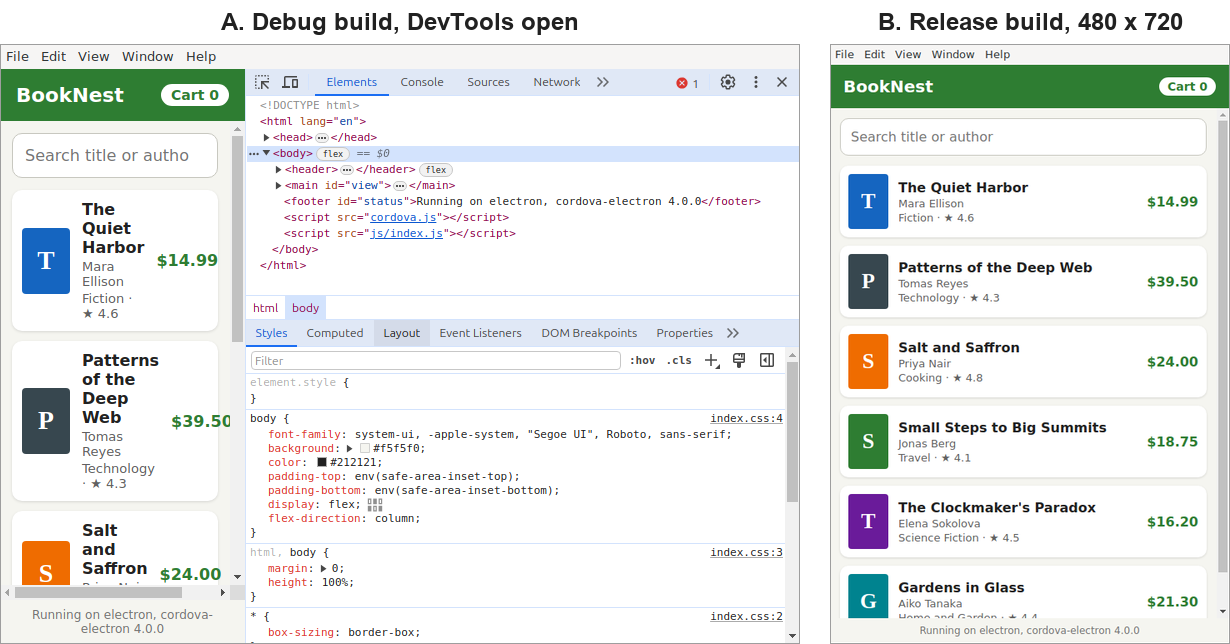1230x644 pixels.
Task: Switch to the Console tab in DevTools
Action: click(422, 82)
